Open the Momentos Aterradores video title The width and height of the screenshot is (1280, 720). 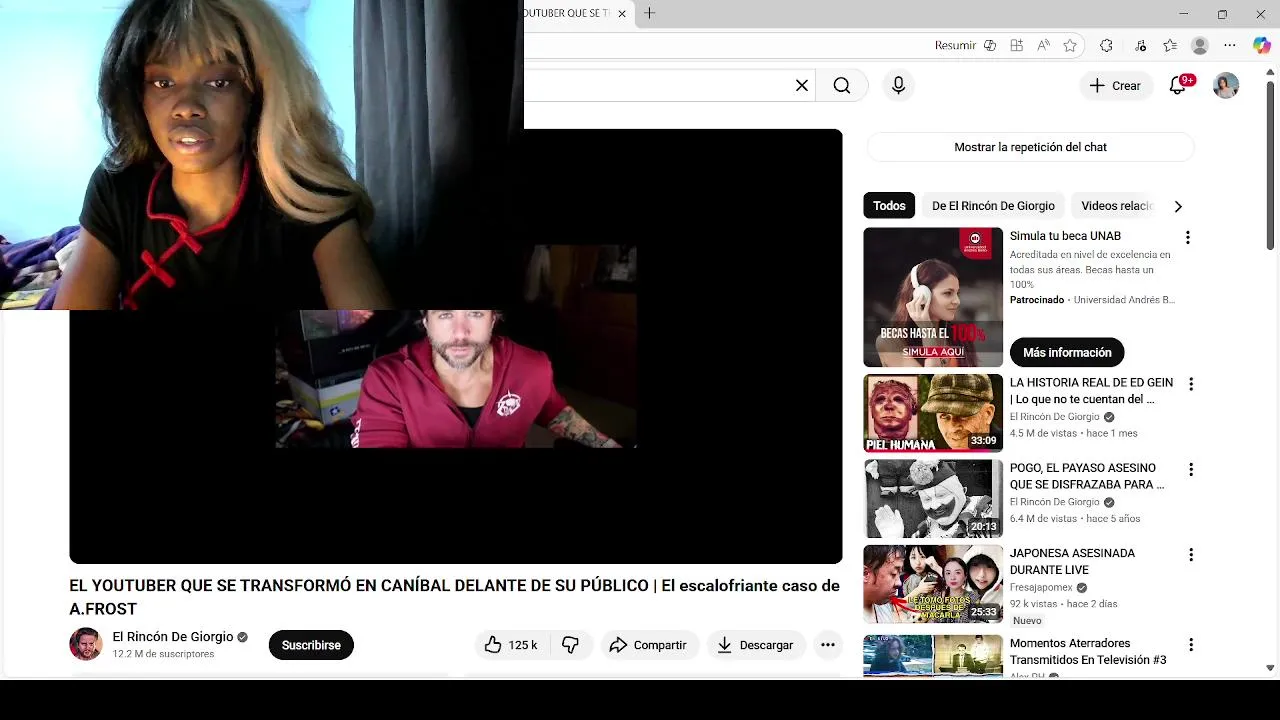click(x=1088, y=652)
